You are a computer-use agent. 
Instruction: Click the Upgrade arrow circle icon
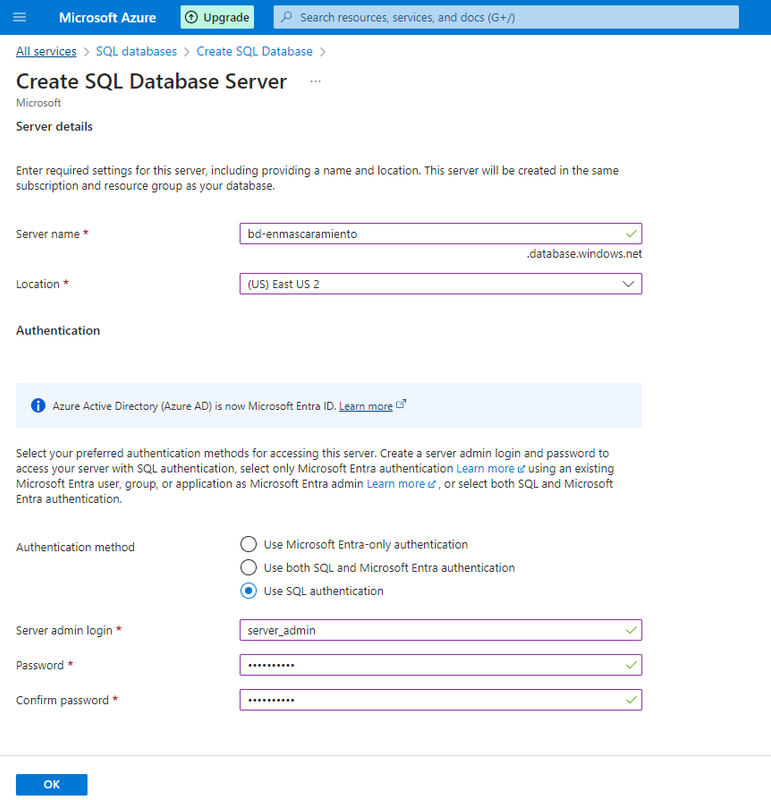point(191,17)
